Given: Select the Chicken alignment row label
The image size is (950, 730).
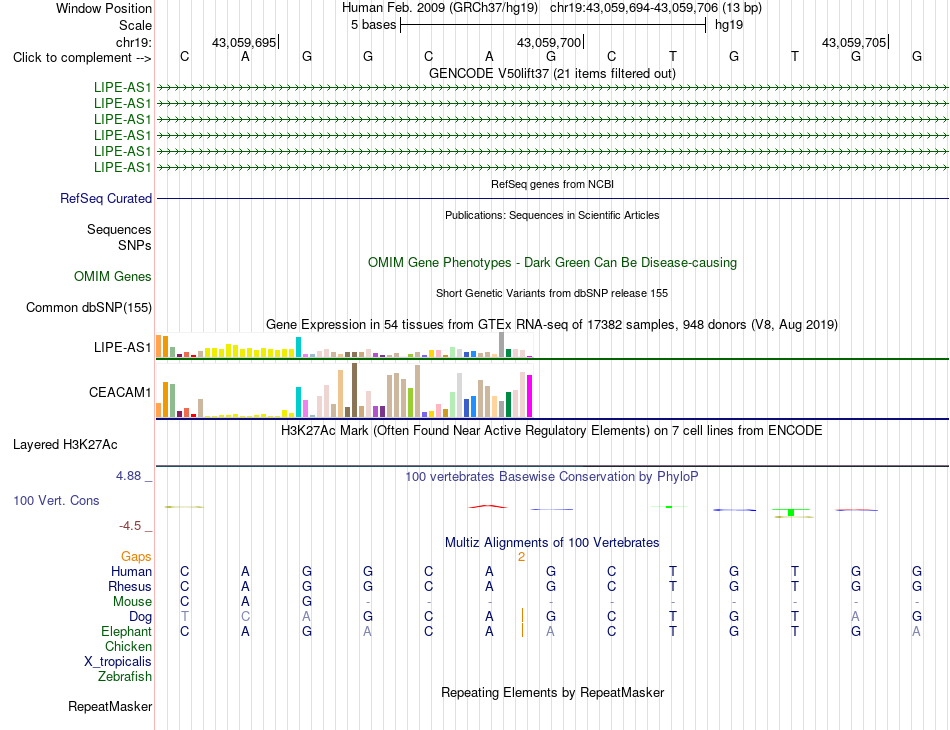Looking at the screenshot, I should [x=128, y=646].
